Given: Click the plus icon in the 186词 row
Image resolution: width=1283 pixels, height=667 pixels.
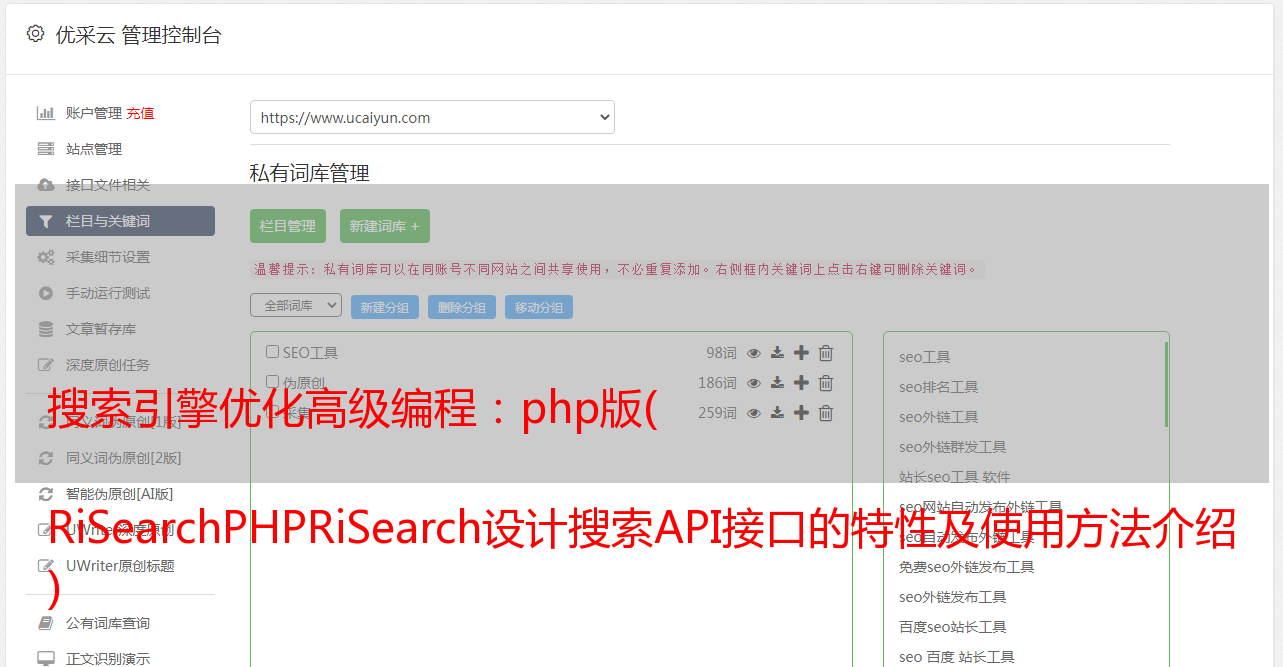Looking at the screenshot, I should (x=801, y=383).
